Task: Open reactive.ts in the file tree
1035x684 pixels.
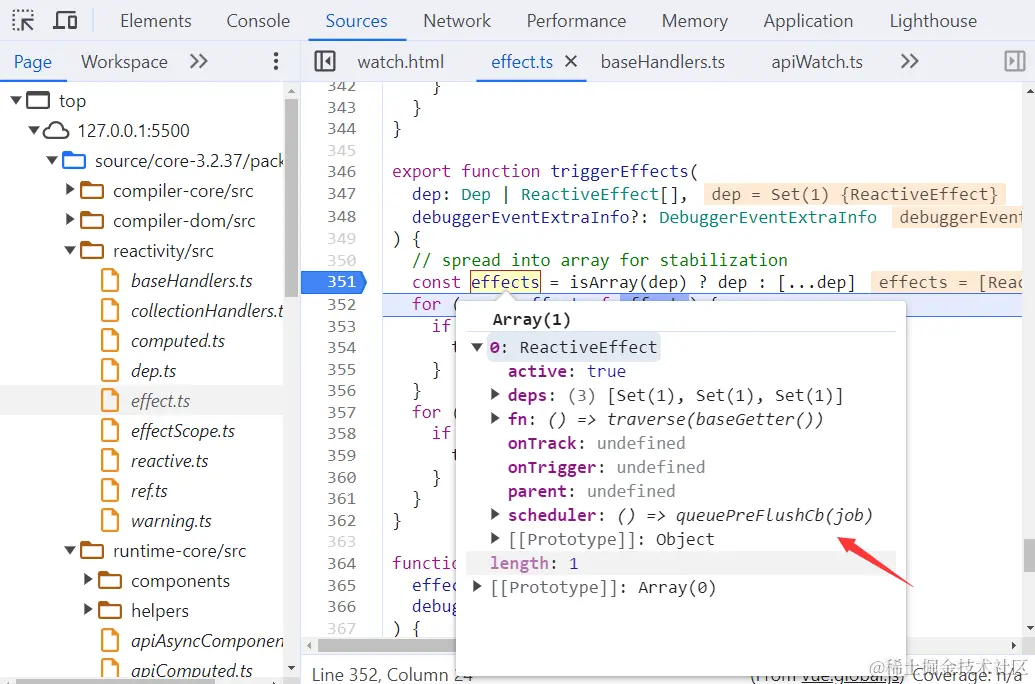Action: 170,461
